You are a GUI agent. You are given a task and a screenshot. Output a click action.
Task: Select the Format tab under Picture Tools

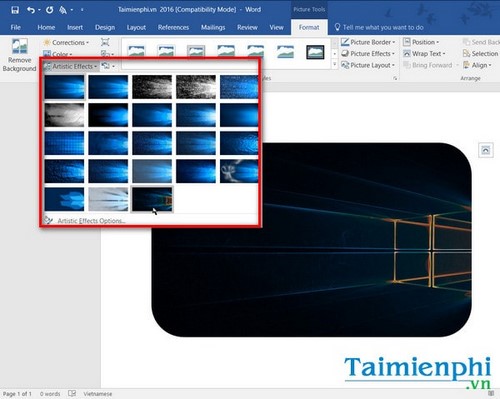309,27
